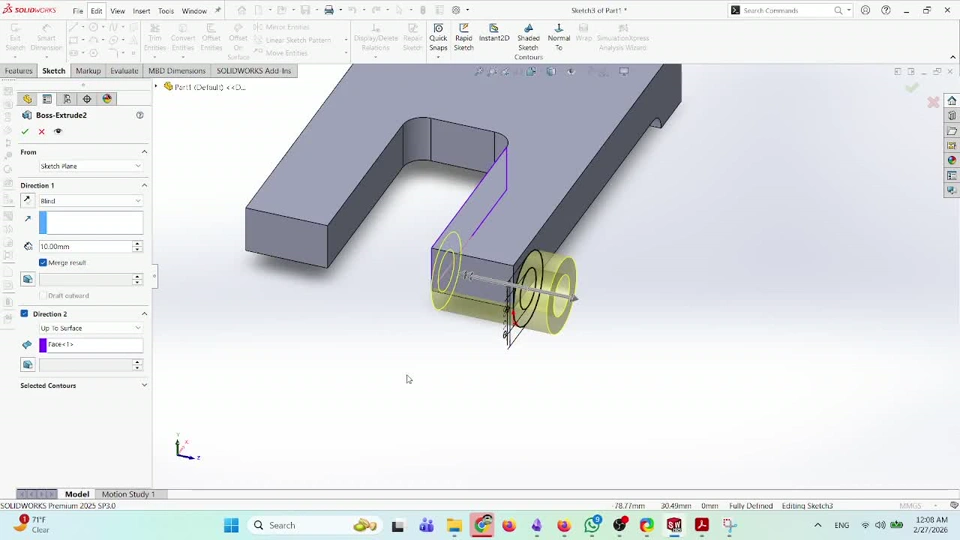
Task: Uncheck the Direction 2 checkbox
Action: pos(24,313)
